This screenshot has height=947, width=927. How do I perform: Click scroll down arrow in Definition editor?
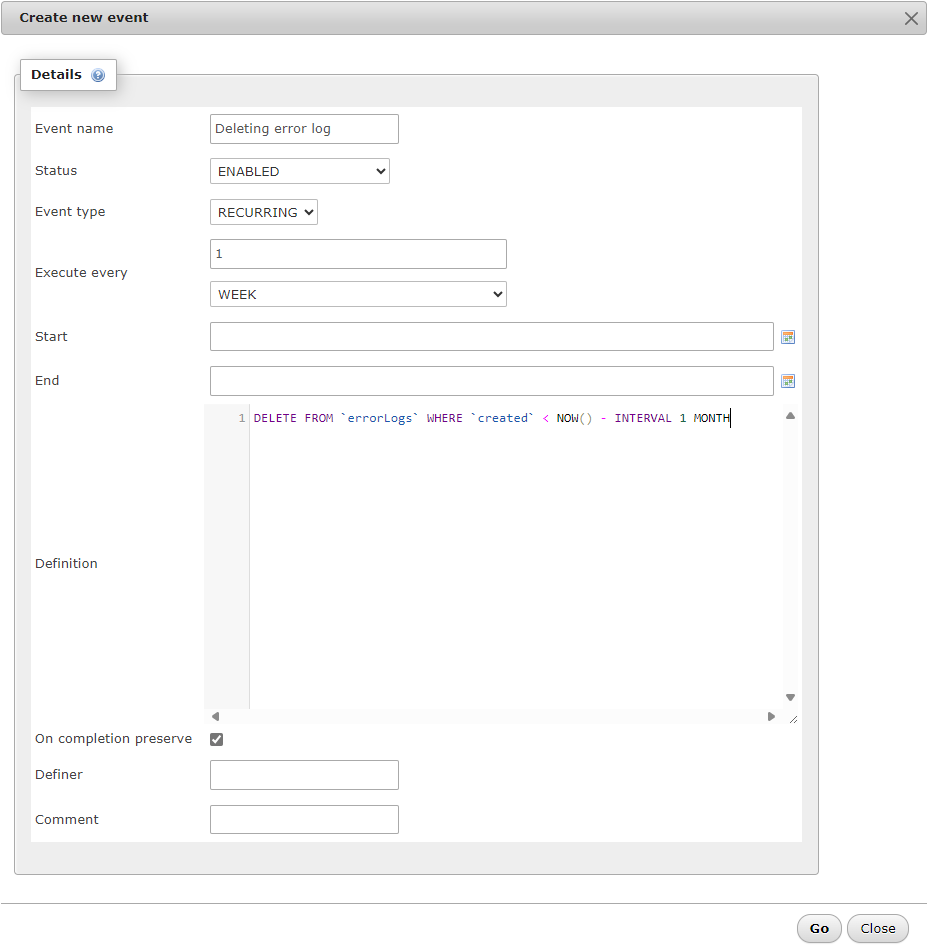[790, 697]
